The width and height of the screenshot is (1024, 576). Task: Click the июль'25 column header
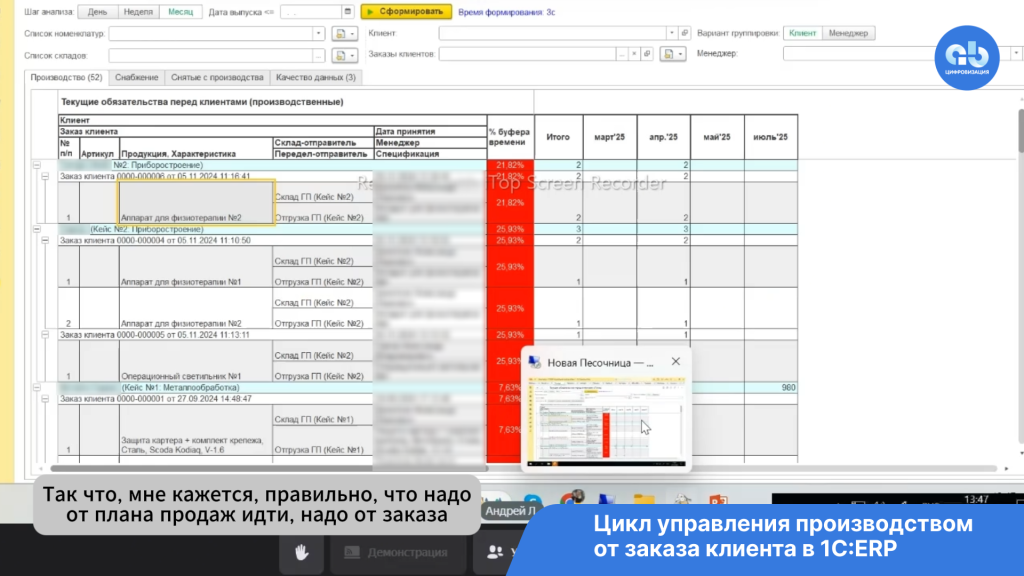[771, 137]
